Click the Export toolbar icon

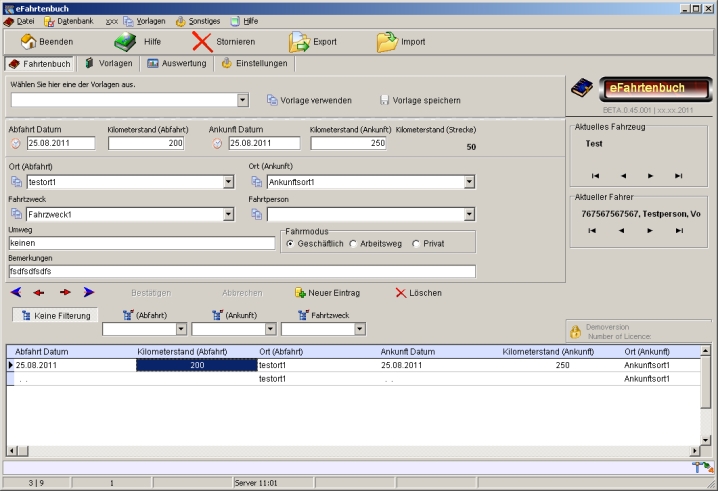[299, 42]
